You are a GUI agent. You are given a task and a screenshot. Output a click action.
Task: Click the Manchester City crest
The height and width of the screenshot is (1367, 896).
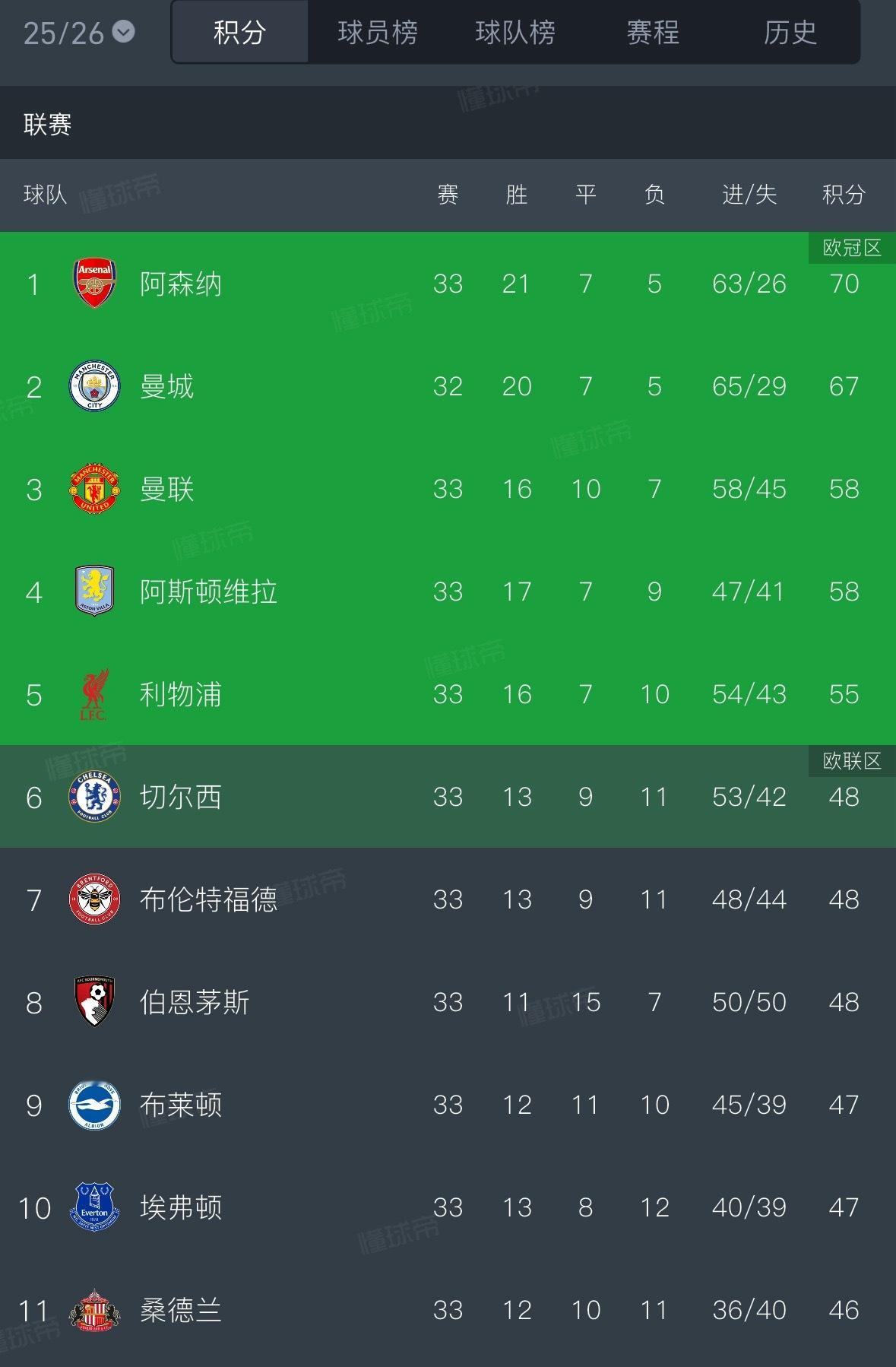(x=94, y=386)
